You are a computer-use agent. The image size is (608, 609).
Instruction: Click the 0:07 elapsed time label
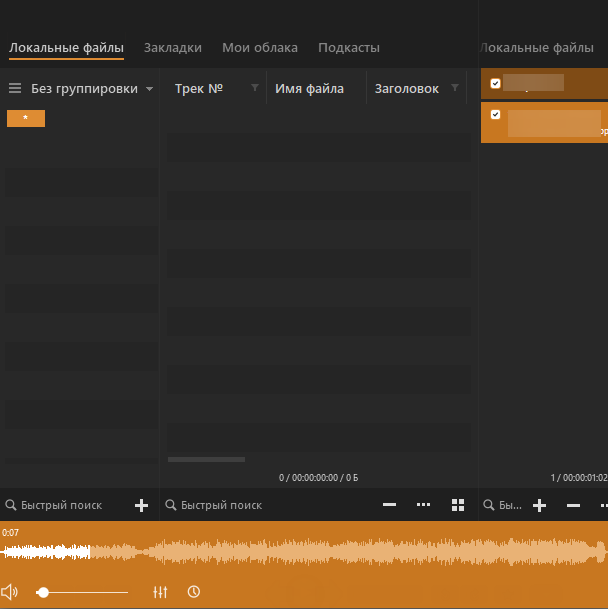[x=10, y=532]
